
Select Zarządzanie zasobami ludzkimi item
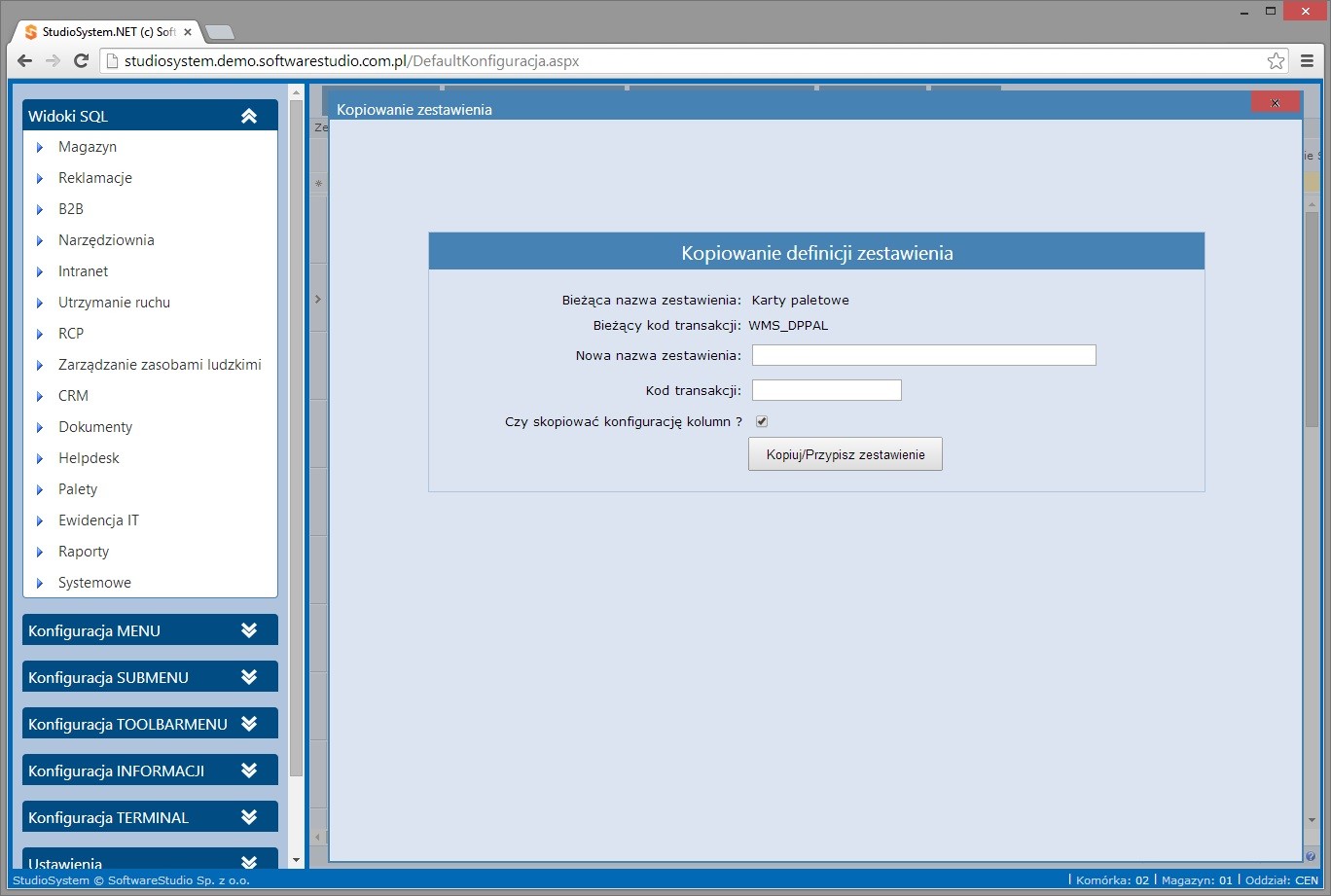coord(160,365)
